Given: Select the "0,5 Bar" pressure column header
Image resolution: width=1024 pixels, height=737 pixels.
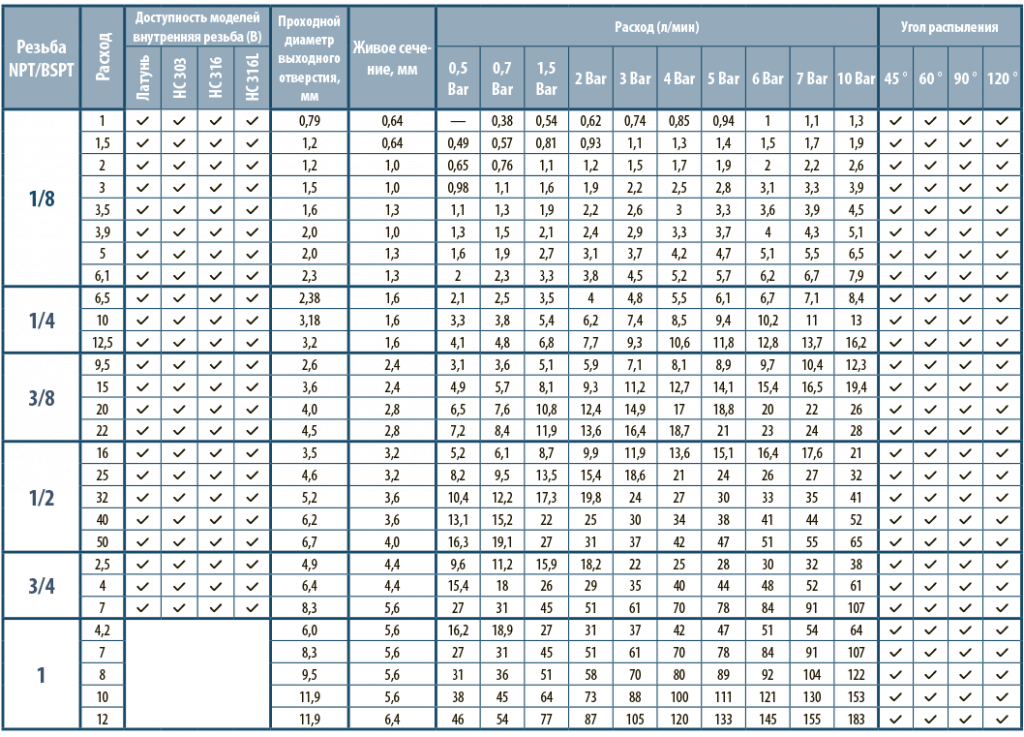Looking at the screenshot, I should tap(458, 78).
